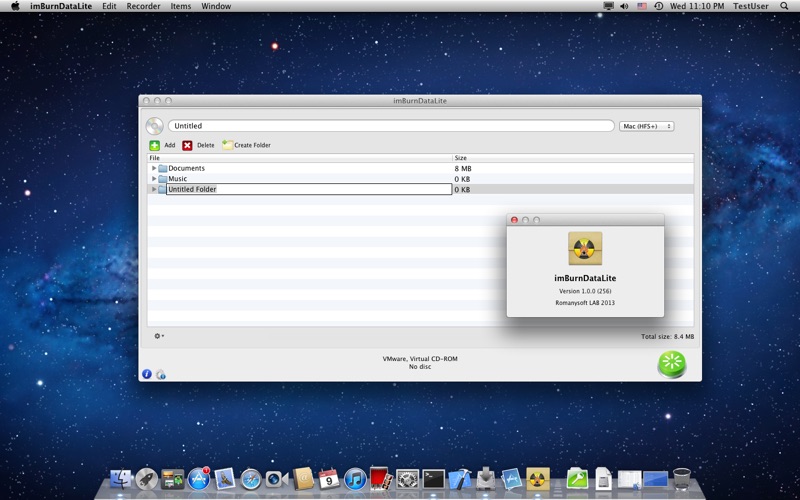
Task: Open Photo Booth from the Dock
Action: click(x=381, y=479)
